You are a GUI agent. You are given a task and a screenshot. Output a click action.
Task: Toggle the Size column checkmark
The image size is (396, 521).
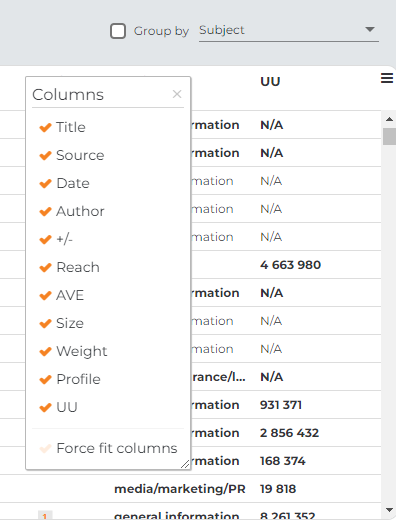(61, 323)
